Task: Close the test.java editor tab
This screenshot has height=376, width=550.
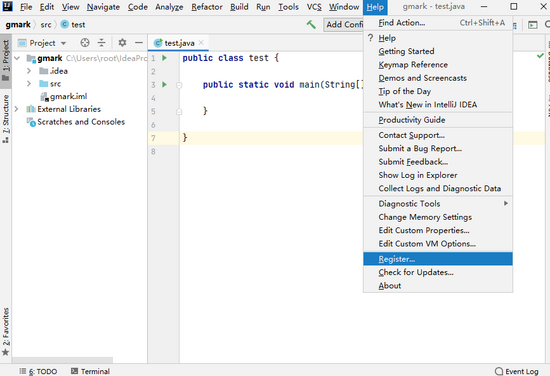Action: point(201,43)
